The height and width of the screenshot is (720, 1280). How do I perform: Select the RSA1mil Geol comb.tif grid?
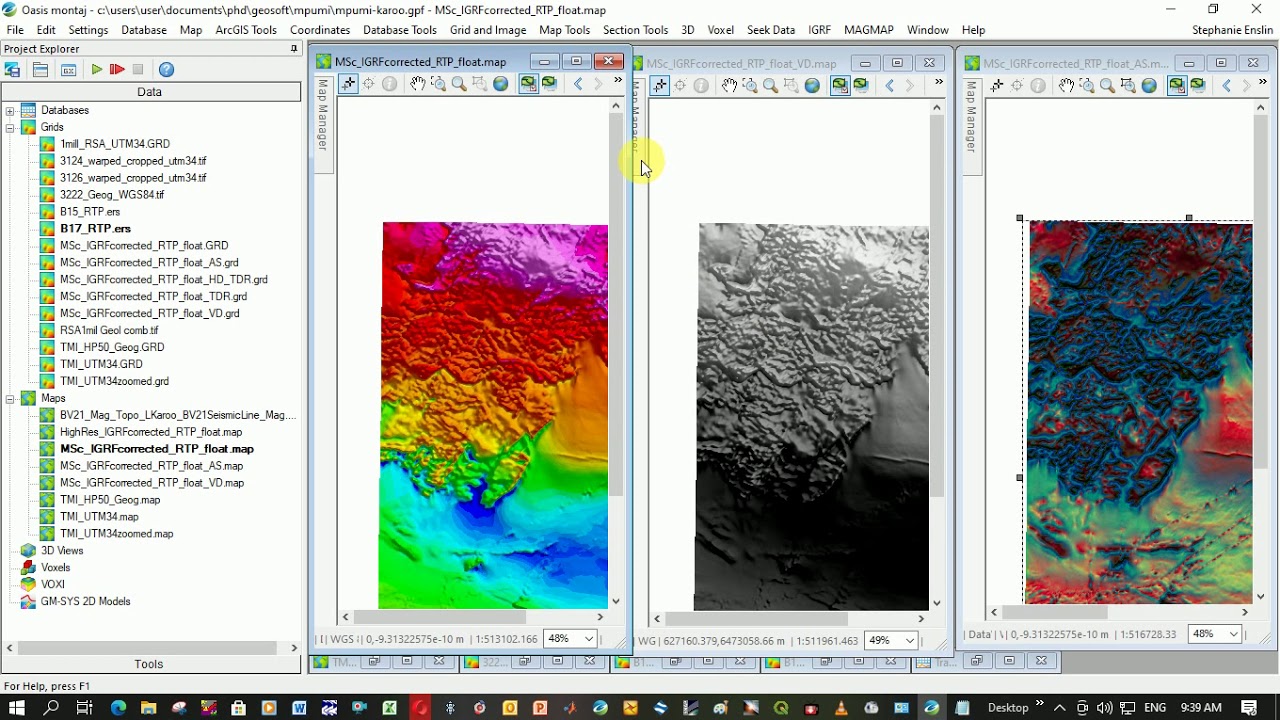pos(109,330)
